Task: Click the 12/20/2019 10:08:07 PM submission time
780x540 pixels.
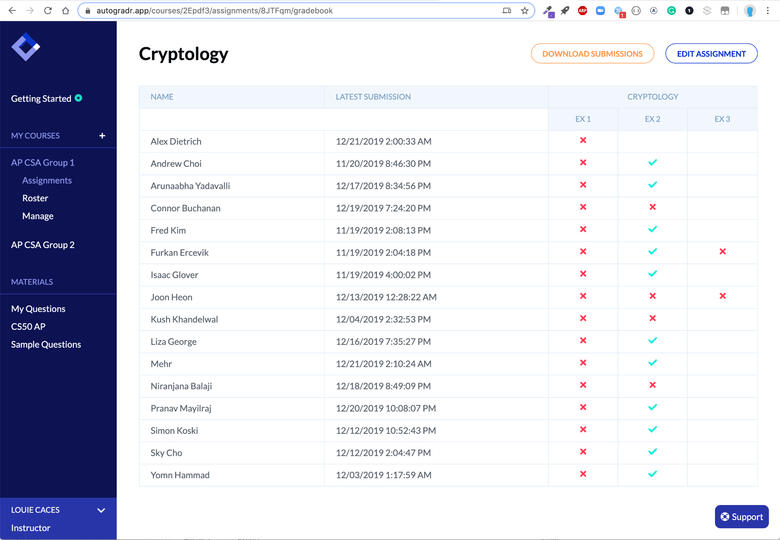Action: click(386, 408)
